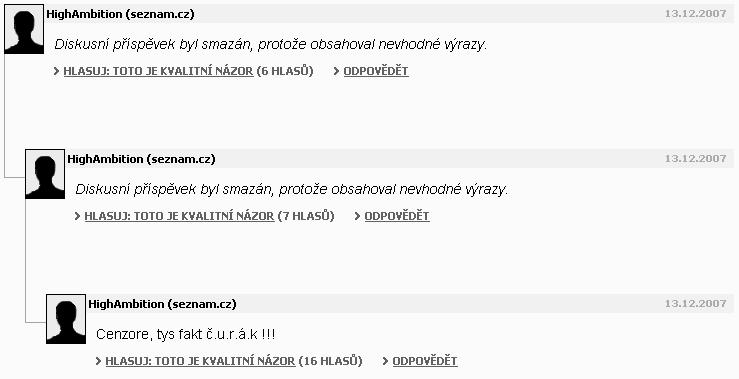Click the arrow before the 6-votes "Hlasuj" link
Image resolution: width=739 pixels, height=379 pixels.
(57, 71)
